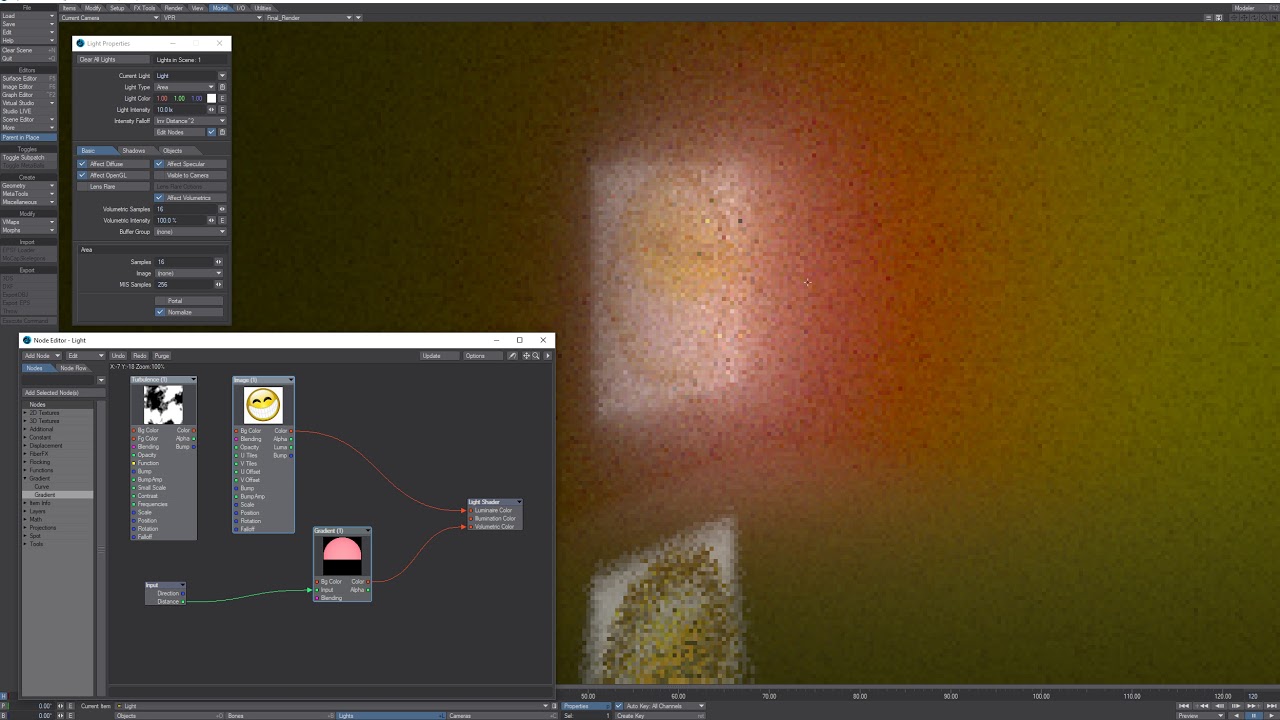Click the Volumetric Samples spinner arrows

(221, 209)
